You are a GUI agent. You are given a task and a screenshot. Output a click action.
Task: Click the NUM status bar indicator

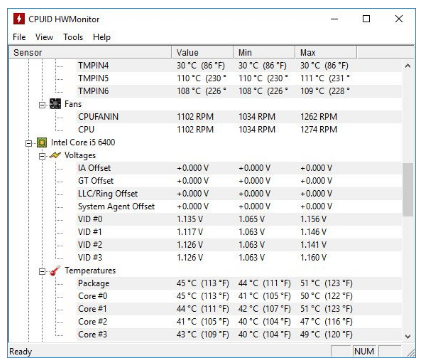pyautogui.click(x=364, y=351)
